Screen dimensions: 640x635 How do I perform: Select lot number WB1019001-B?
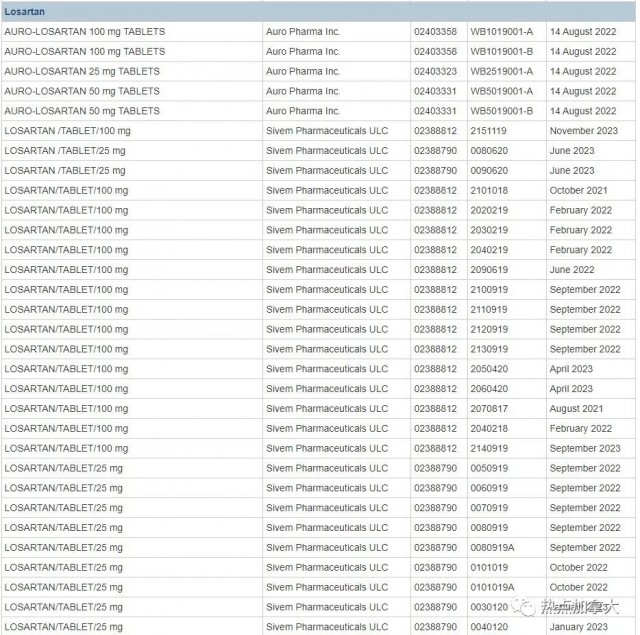click(x=502, y=52)
